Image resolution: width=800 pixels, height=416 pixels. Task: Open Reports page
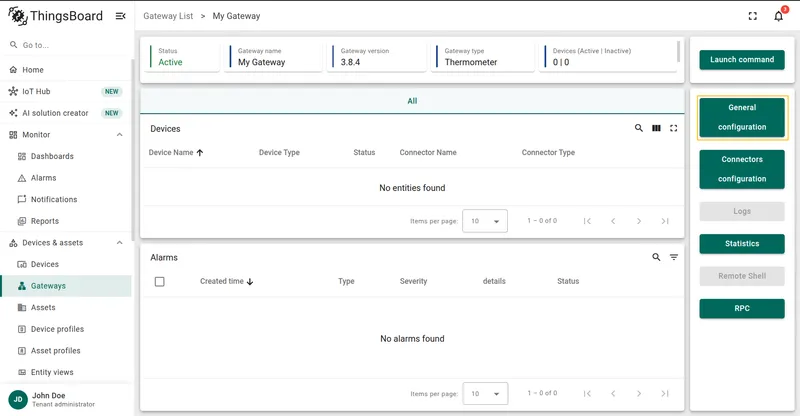[x=66, y=221]
